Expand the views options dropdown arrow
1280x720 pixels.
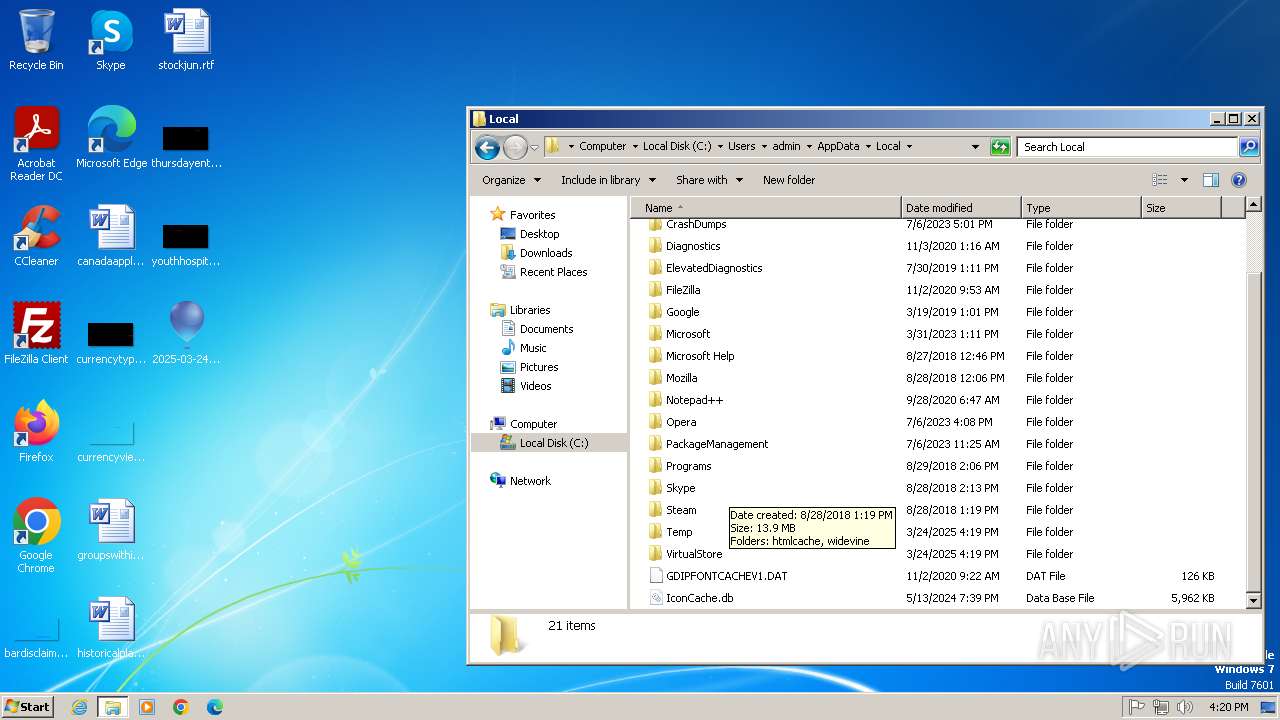[x=1184, y=180]
